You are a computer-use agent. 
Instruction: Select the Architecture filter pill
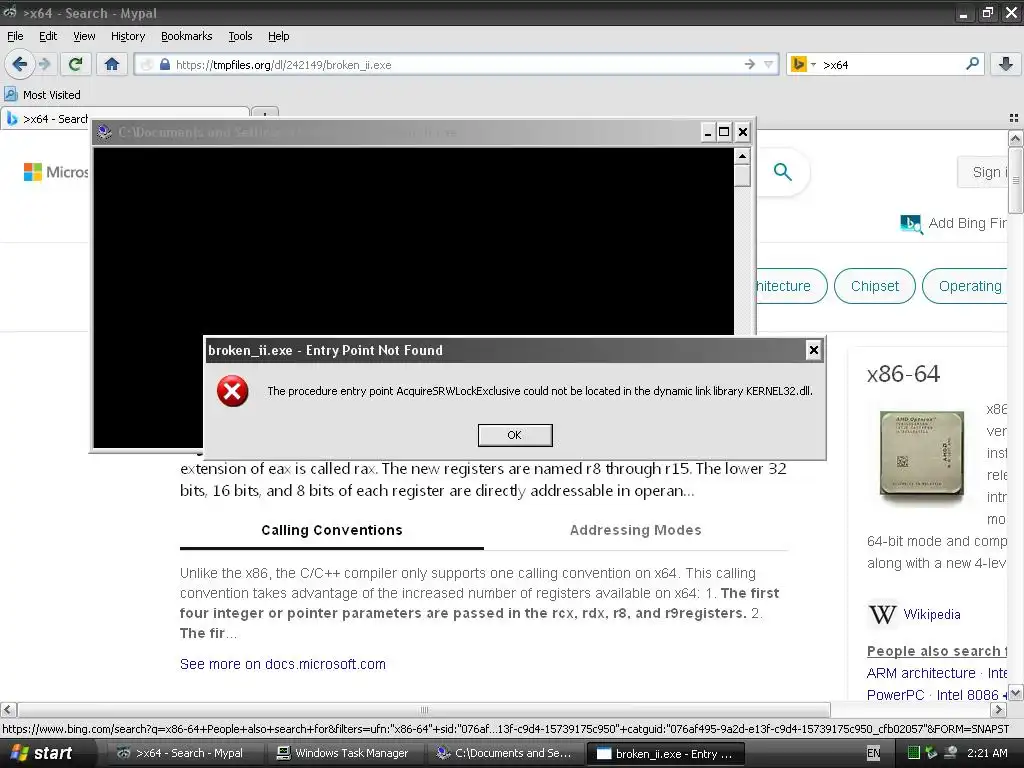pyautogui.click(x=791, y=286)
